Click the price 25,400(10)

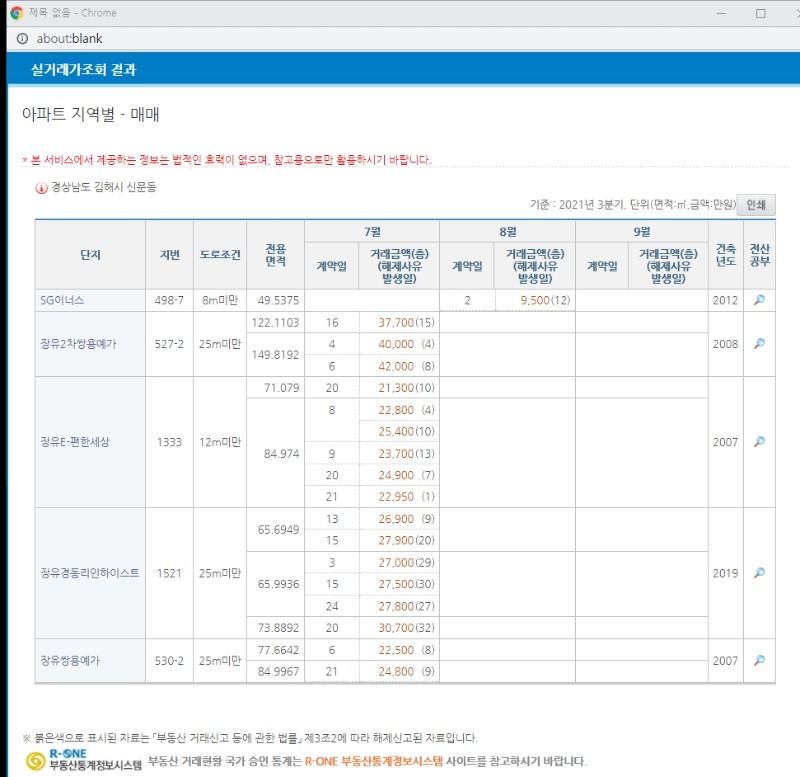(x=406, y=432)
